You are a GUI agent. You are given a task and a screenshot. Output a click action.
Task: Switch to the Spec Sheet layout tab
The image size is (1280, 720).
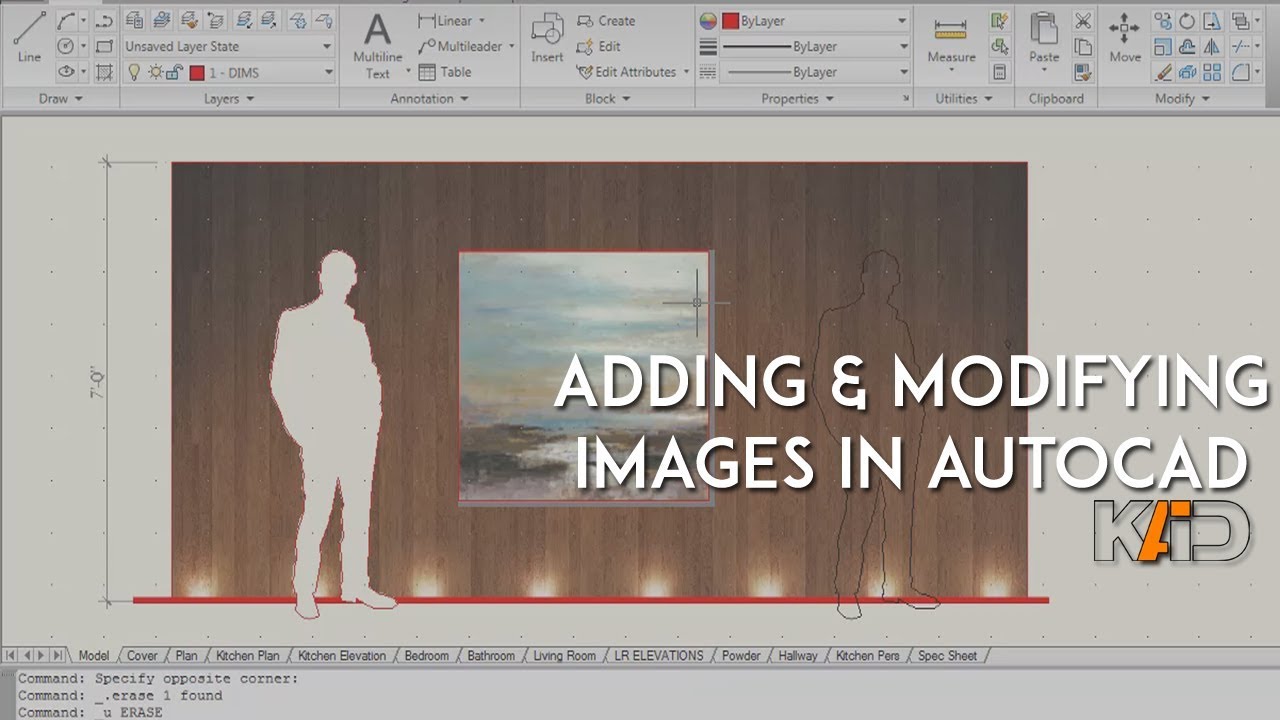(x=948, y=656)
